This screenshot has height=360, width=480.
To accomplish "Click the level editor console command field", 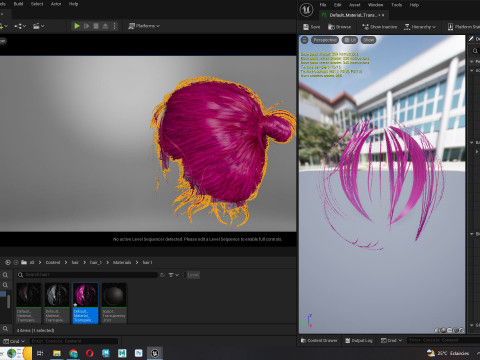I will tap(74, 341).
